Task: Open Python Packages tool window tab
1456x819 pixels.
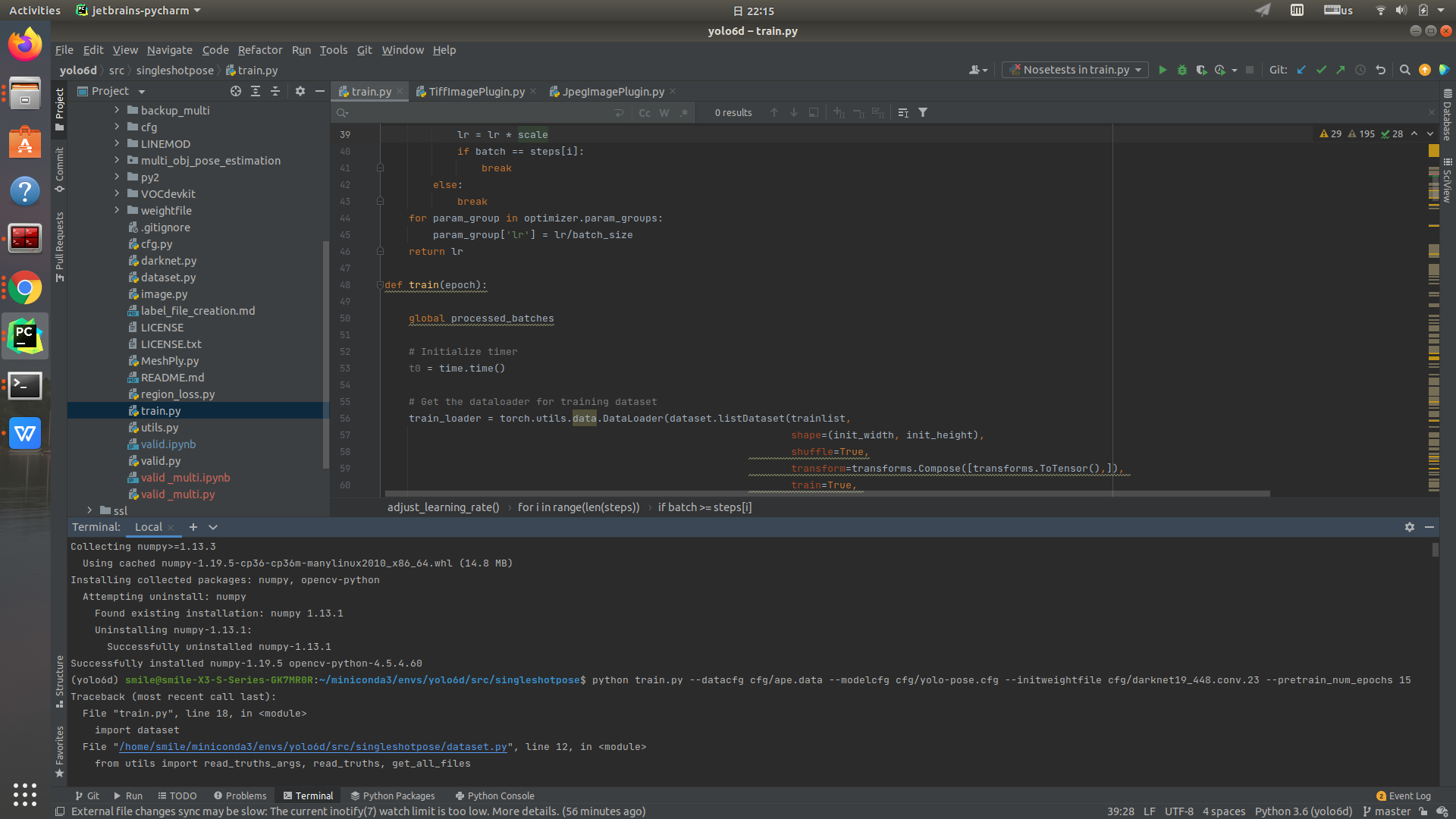Action: tap(393, 795)
